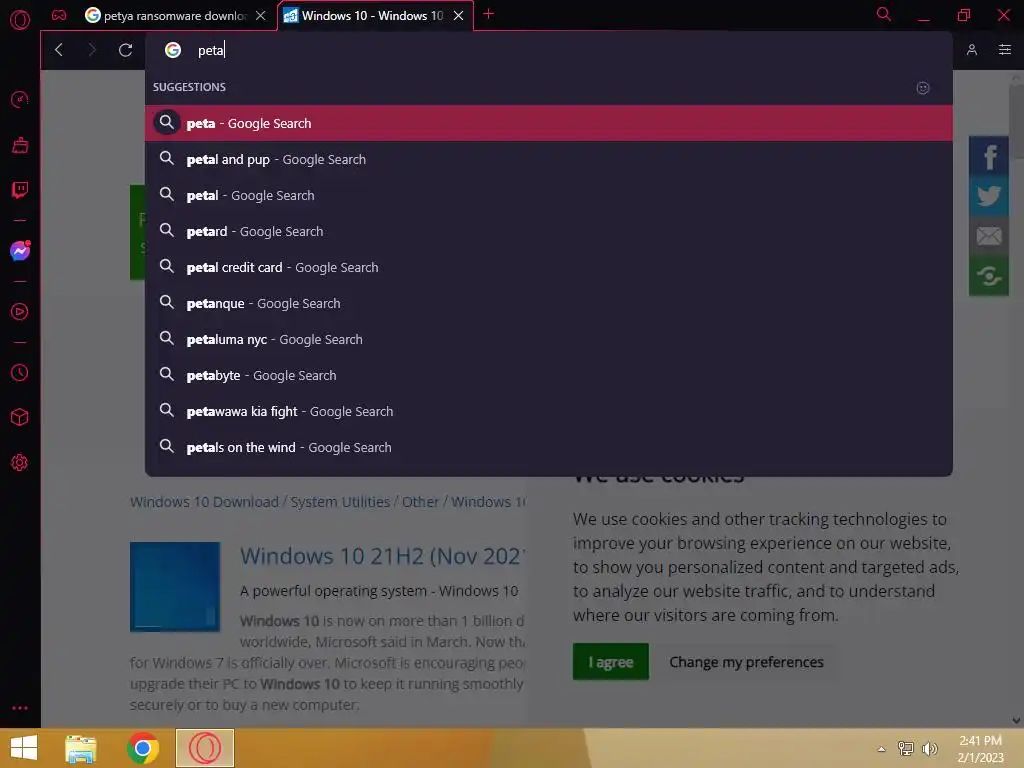Select 'petals on the wind' suggestion

[549, 447]
